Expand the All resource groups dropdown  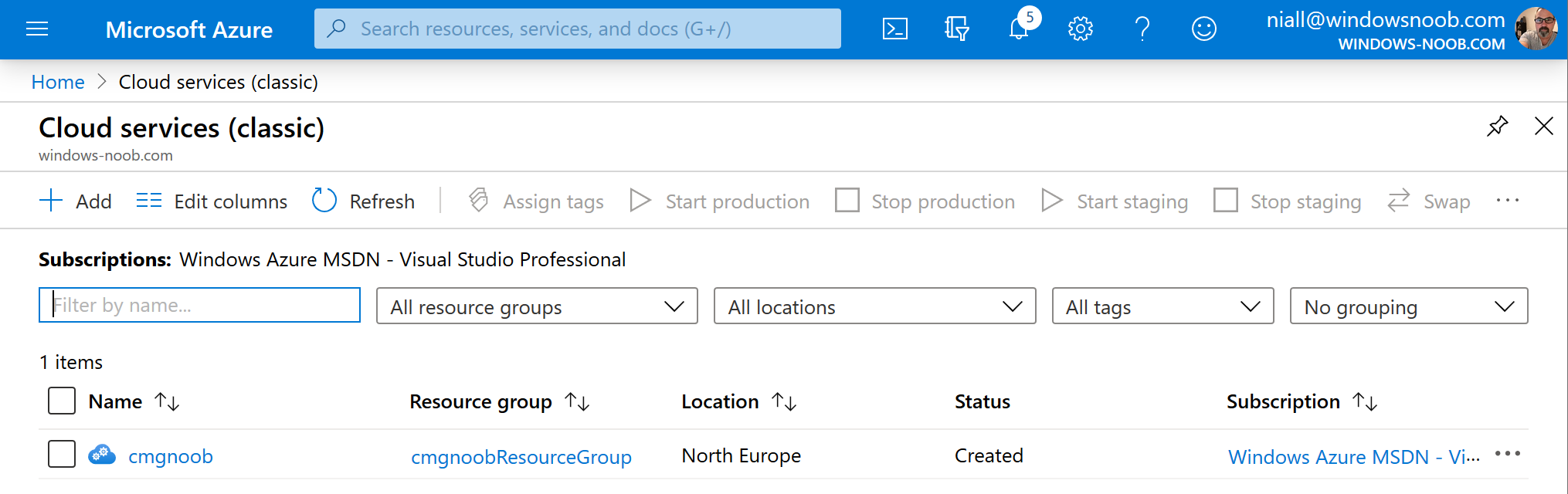537,306
